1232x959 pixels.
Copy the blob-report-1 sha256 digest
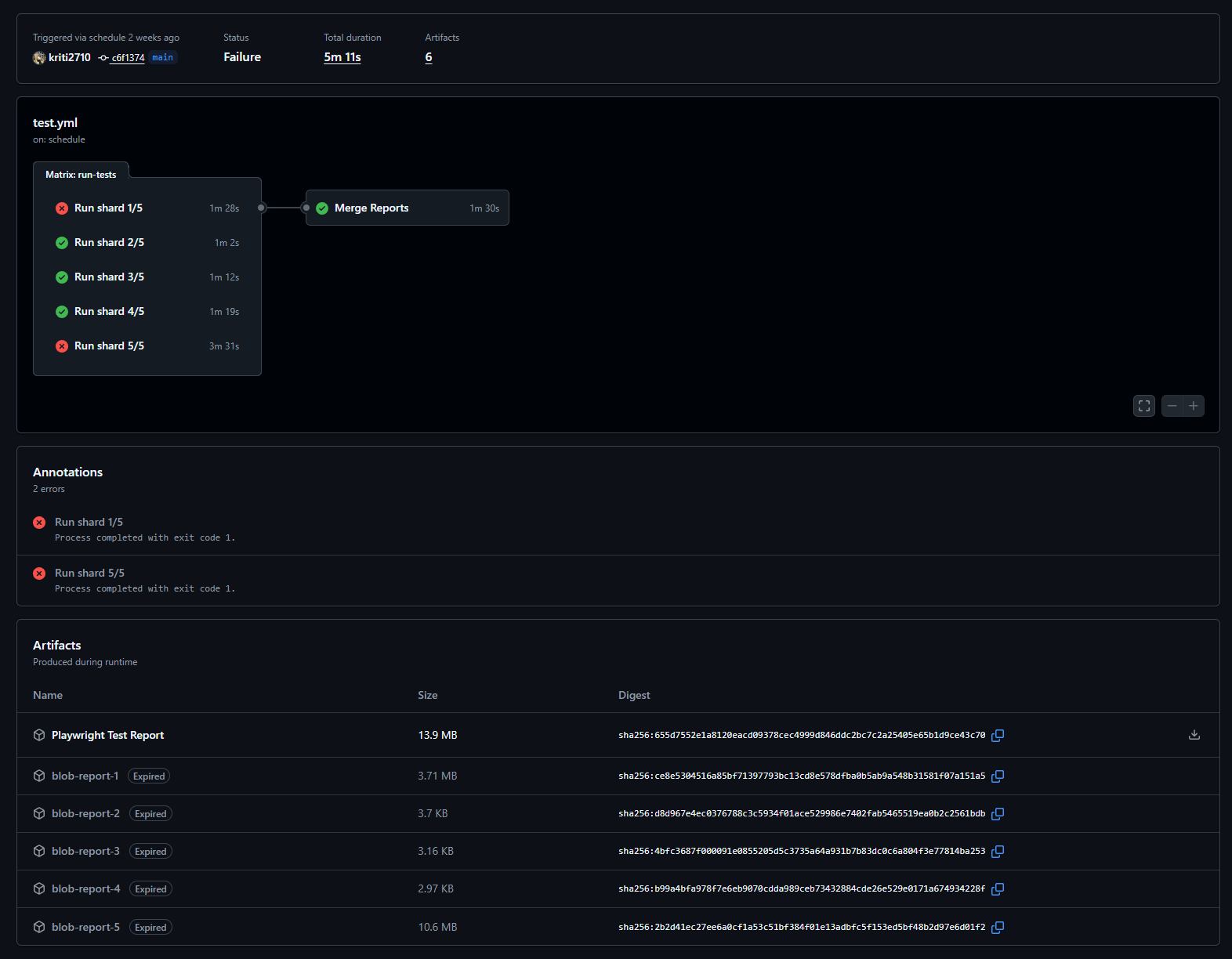(998, 776)
